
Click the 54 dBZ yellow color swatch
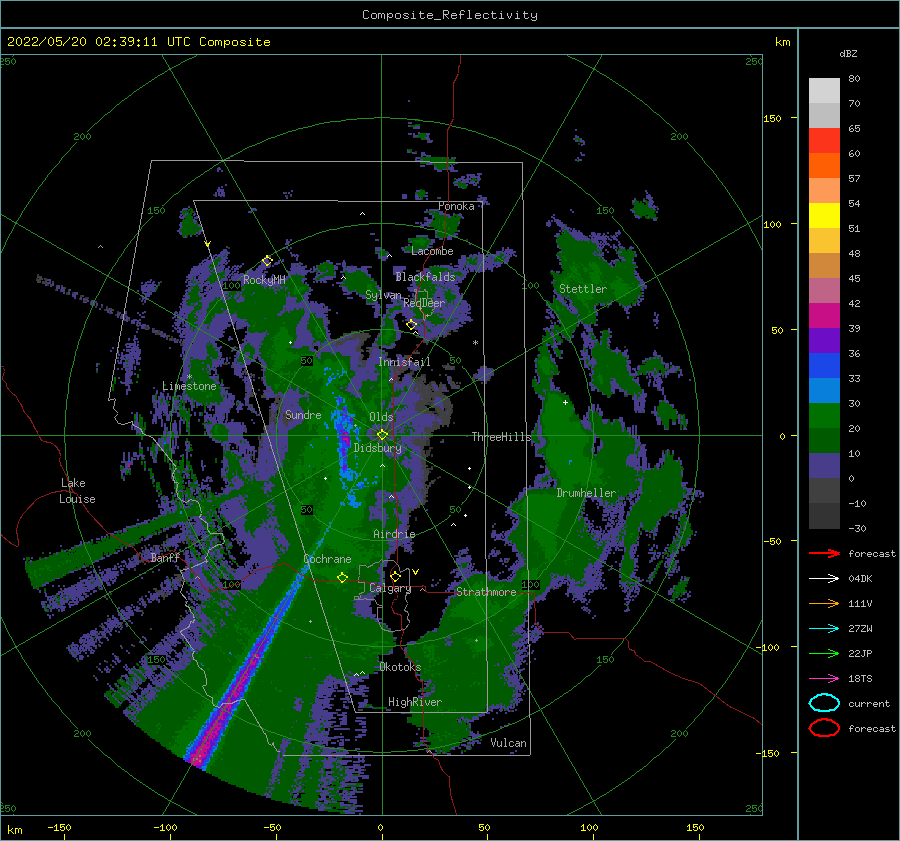[x=824, y=215]
